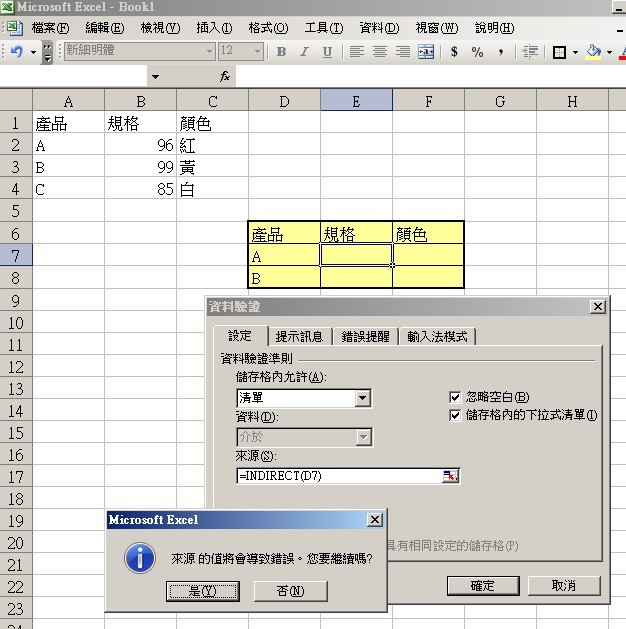The height and width of the screenshot is (629, 626).
Task: Click the Undo arrow icon
Action: click(16, 51)
